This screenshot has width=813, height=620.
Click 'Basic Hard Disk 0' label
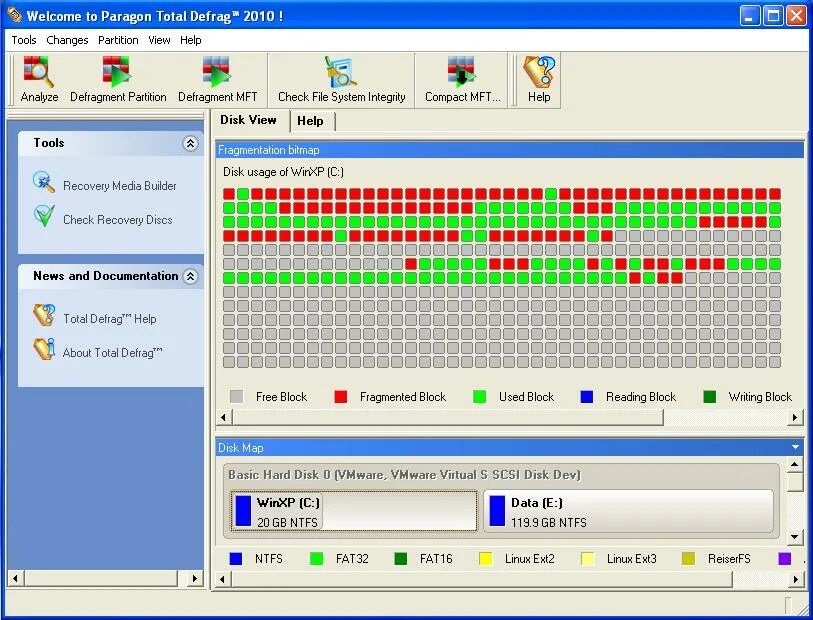click(404, 475)
